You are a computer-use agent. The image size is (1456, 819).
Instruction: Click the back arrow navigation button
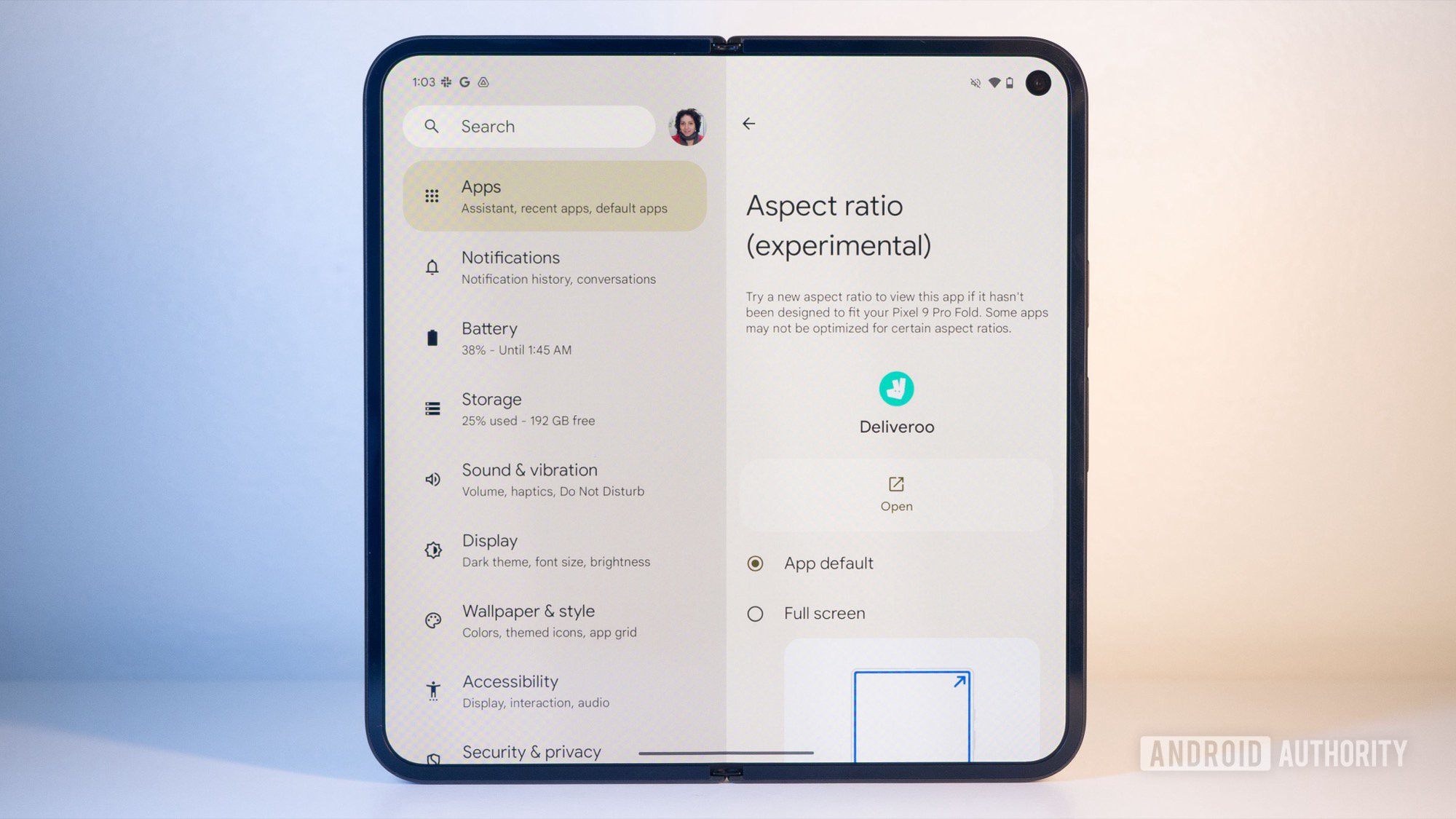pyautogui.click(x=749, y=123)
